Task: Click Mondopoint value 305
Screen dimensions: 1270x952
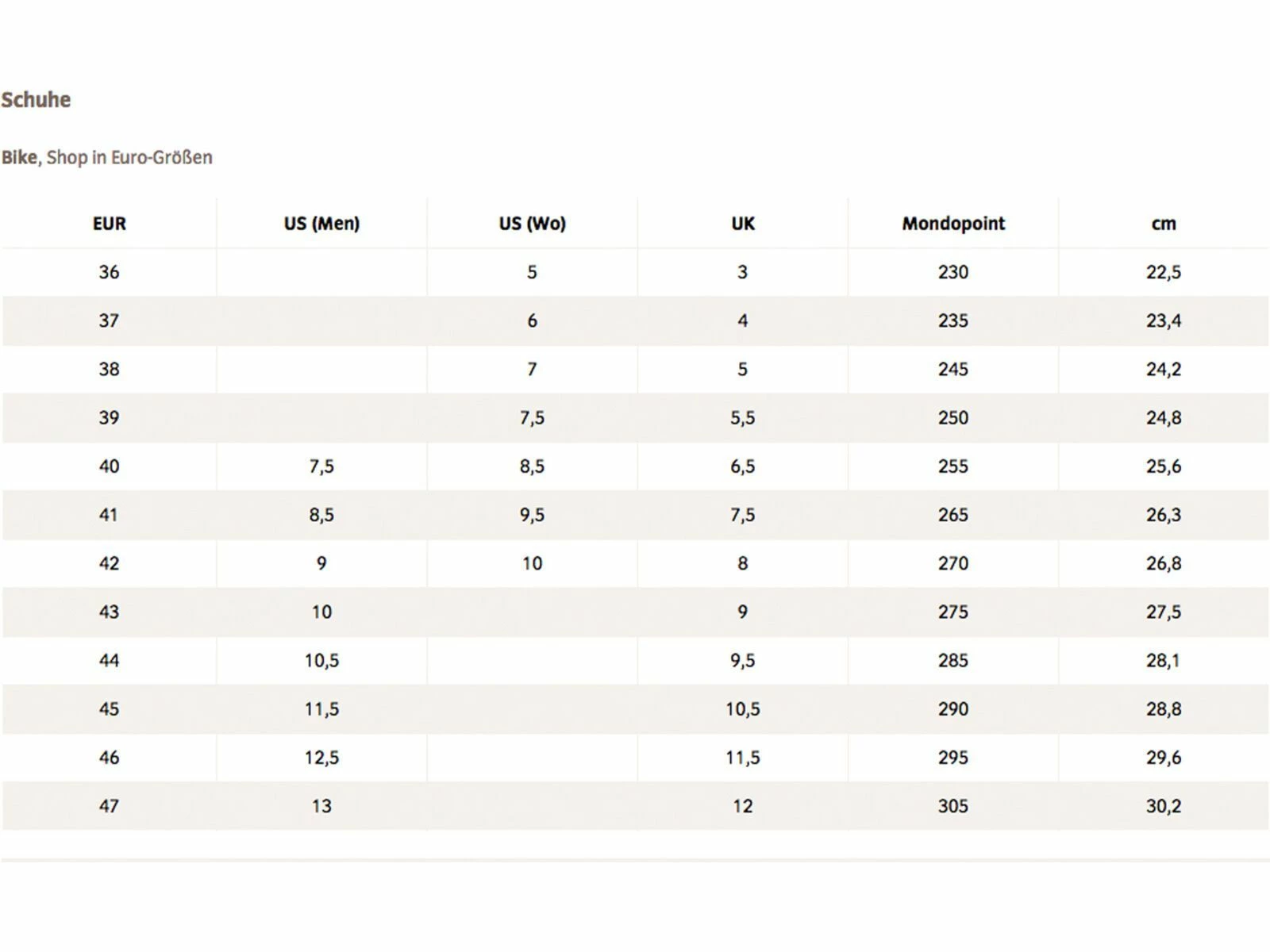Action: [953, 806]
